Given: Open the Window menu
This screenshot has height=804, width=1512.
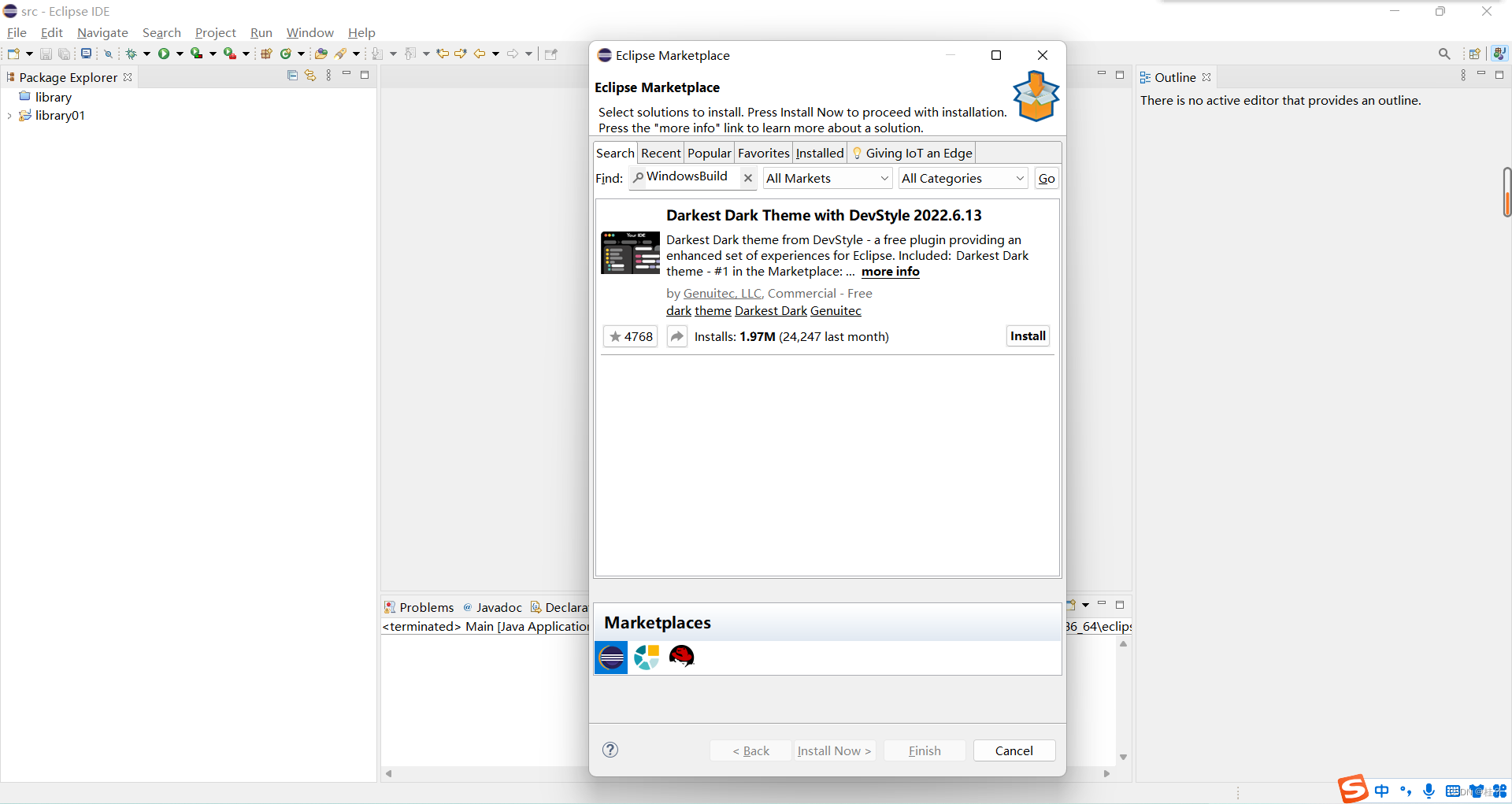Looking at the screenshot, I should 309,32.
